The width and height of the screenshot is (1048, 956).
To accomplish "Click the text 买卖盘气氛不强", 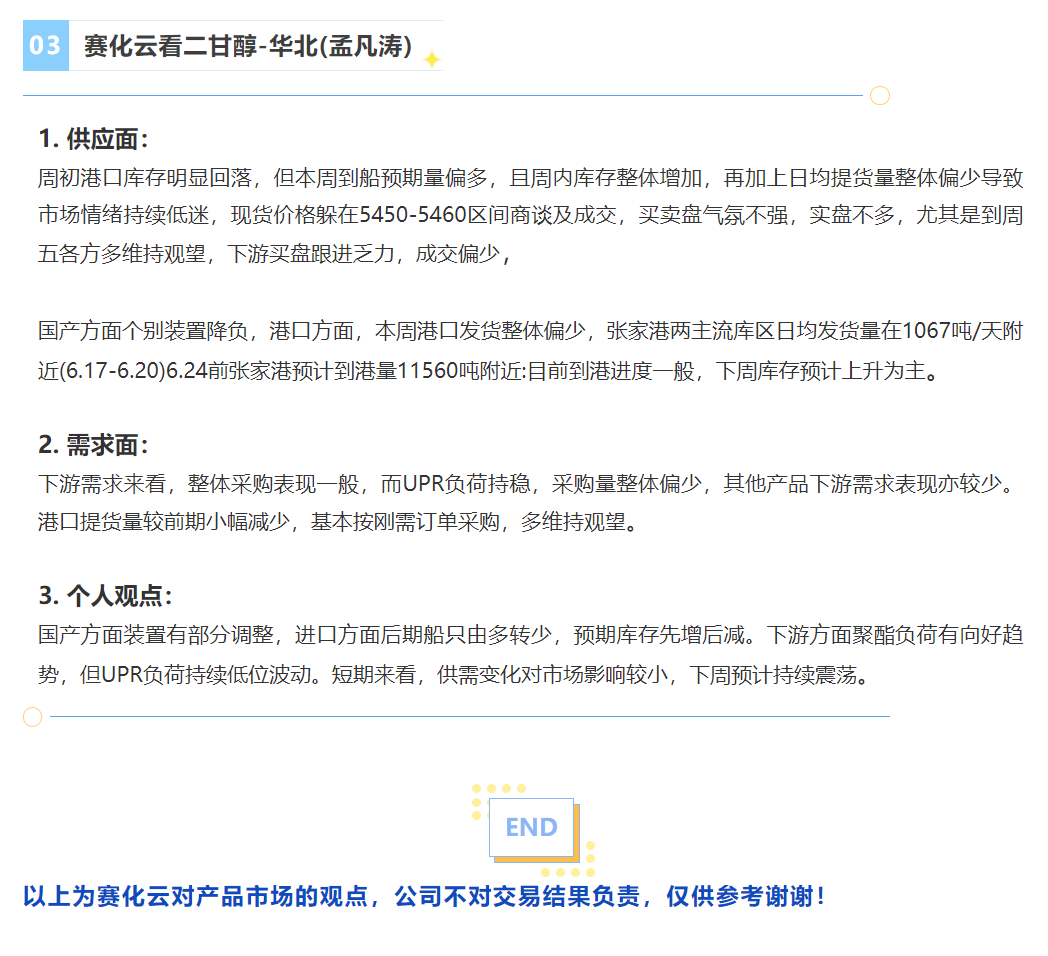I will point(712,215).
